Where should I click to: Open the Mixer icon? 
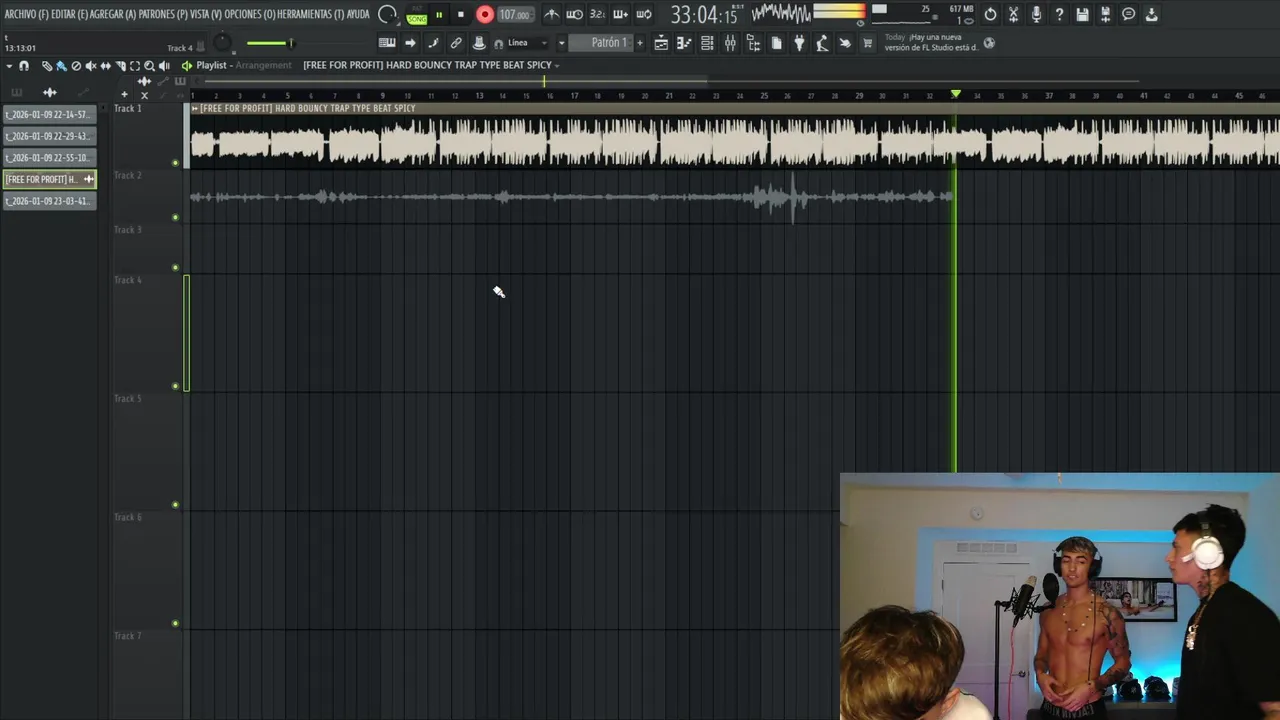pos(730,43)
